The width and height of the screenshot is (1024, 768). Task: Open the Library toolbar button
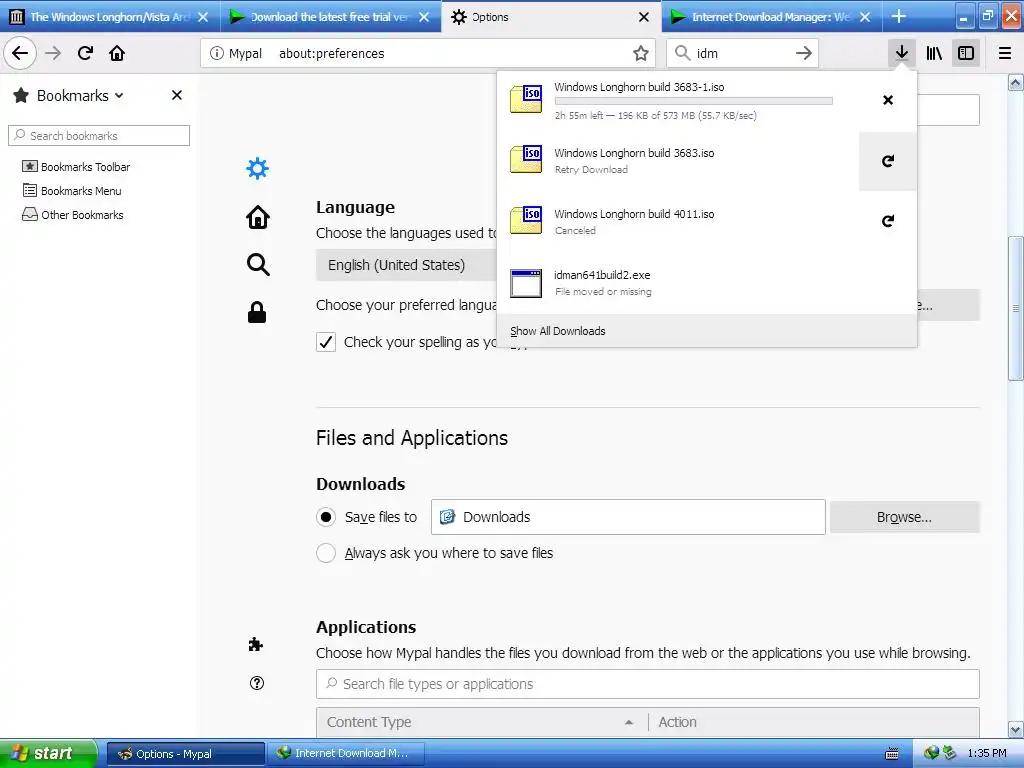pos(934,53)
